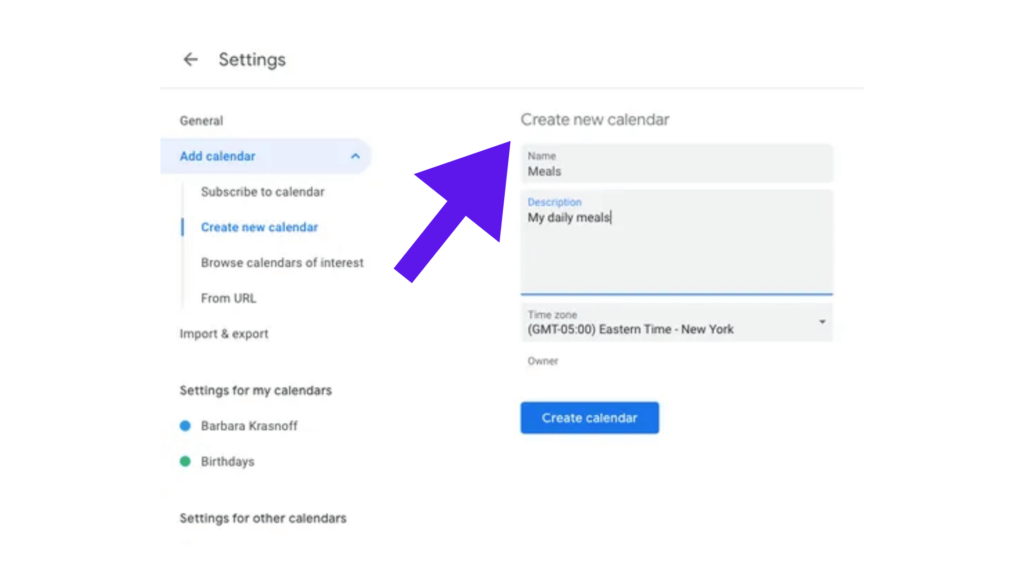1024x576 pixels.
Task: Click the Name field containing Meals
Action: click(x=677, y=163)
